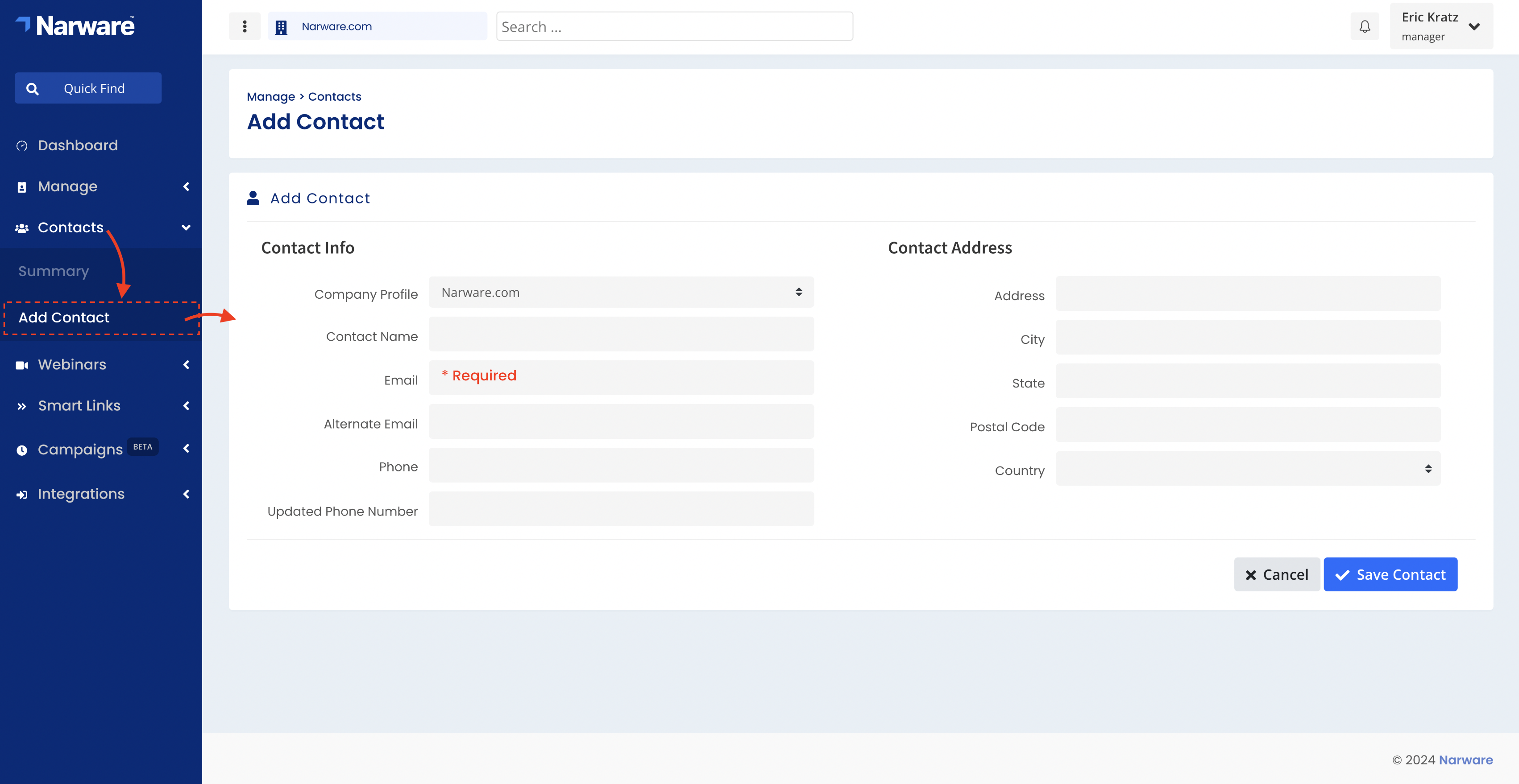Image resolution: width=1519 pixels, height=784 pixels.
Task: Click the Webinars camera icon
Action: point(22,366)
